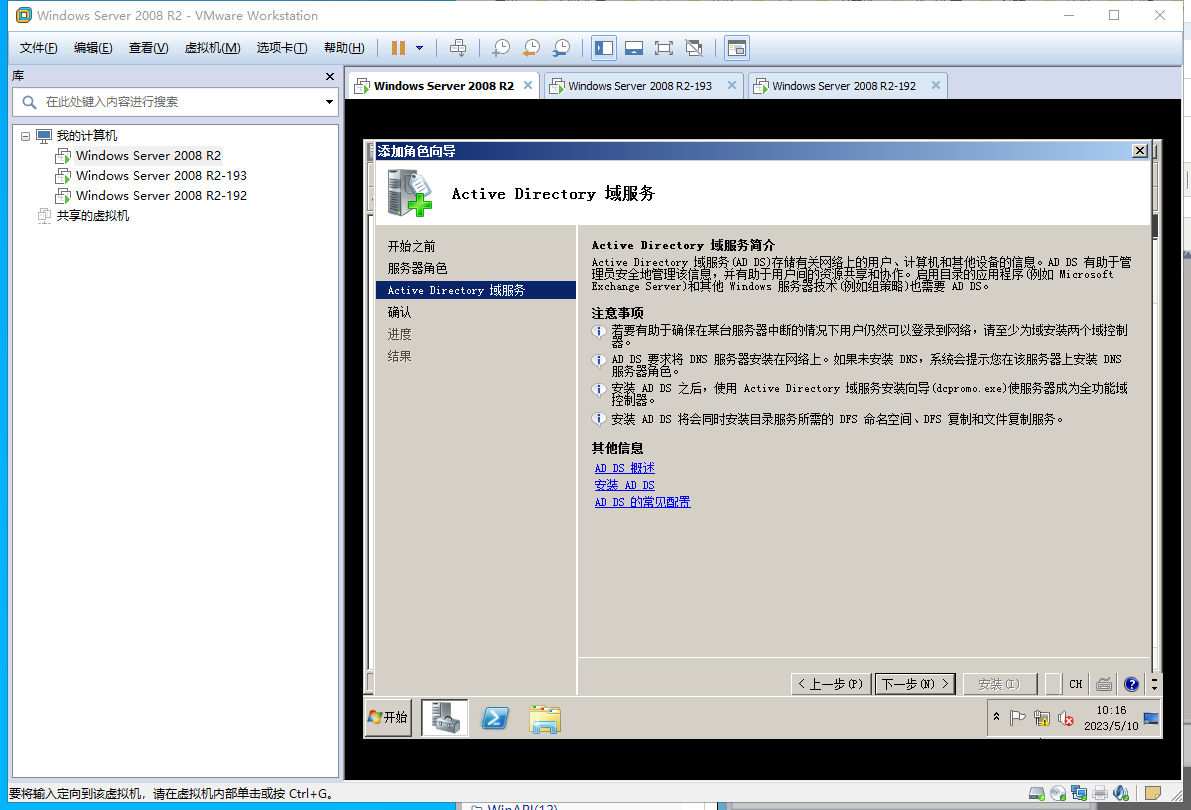This screenshot has width=1191, height=810.
Task: Click the language bar keyboard icon
Action: tap(1104, 684)
